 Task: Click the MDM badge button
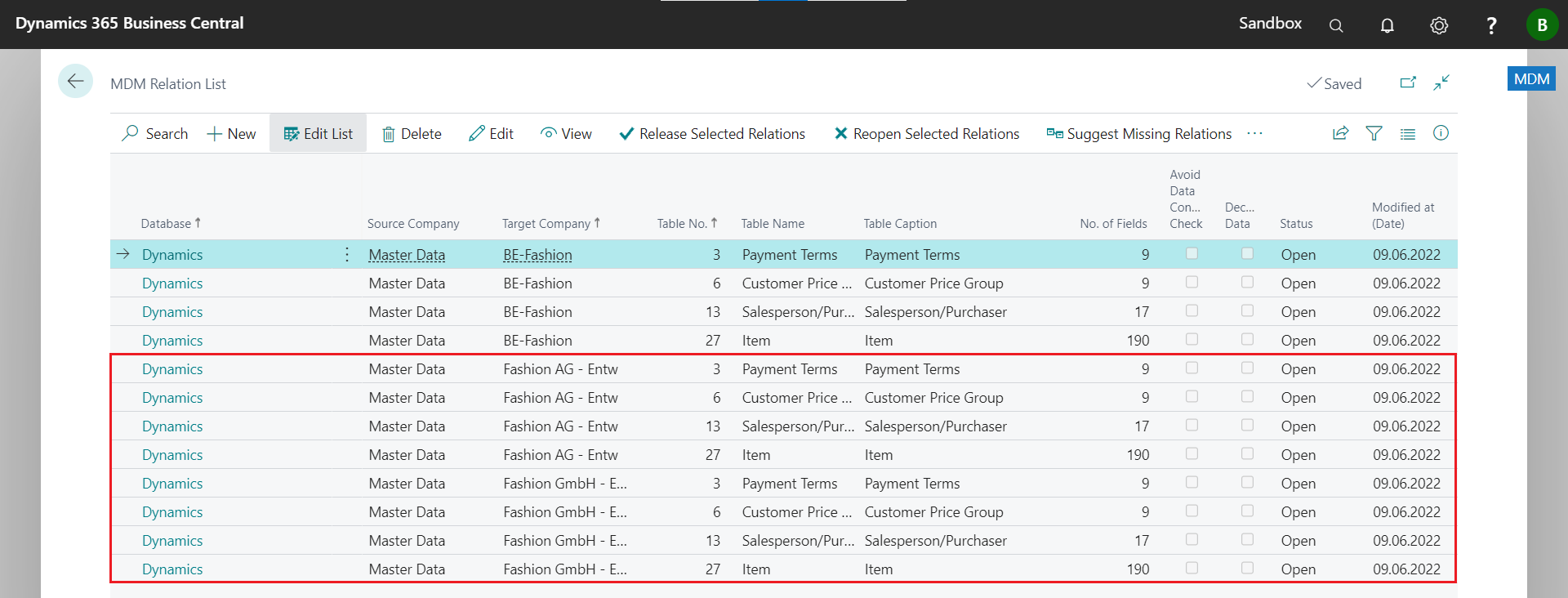click(x=1531, y=79)
